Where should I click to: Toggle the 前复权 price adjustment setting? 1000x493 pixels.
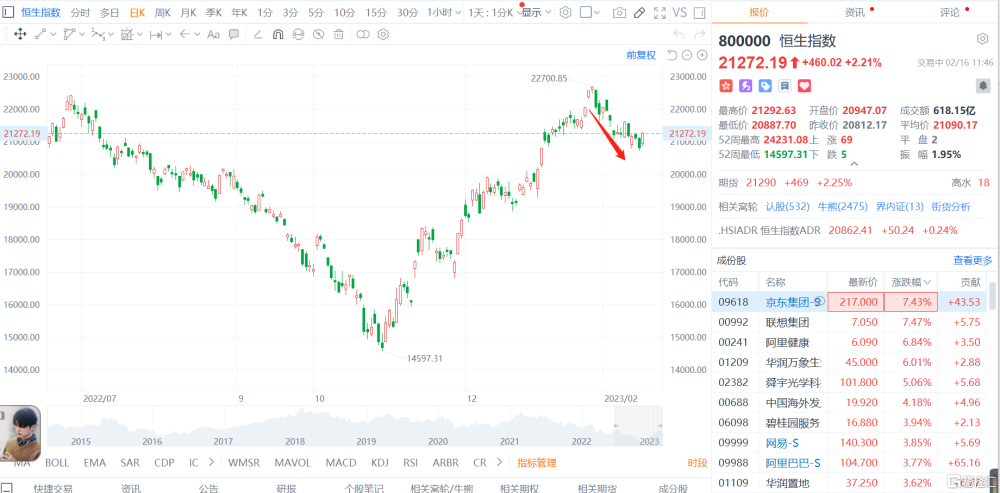point(641,55)
